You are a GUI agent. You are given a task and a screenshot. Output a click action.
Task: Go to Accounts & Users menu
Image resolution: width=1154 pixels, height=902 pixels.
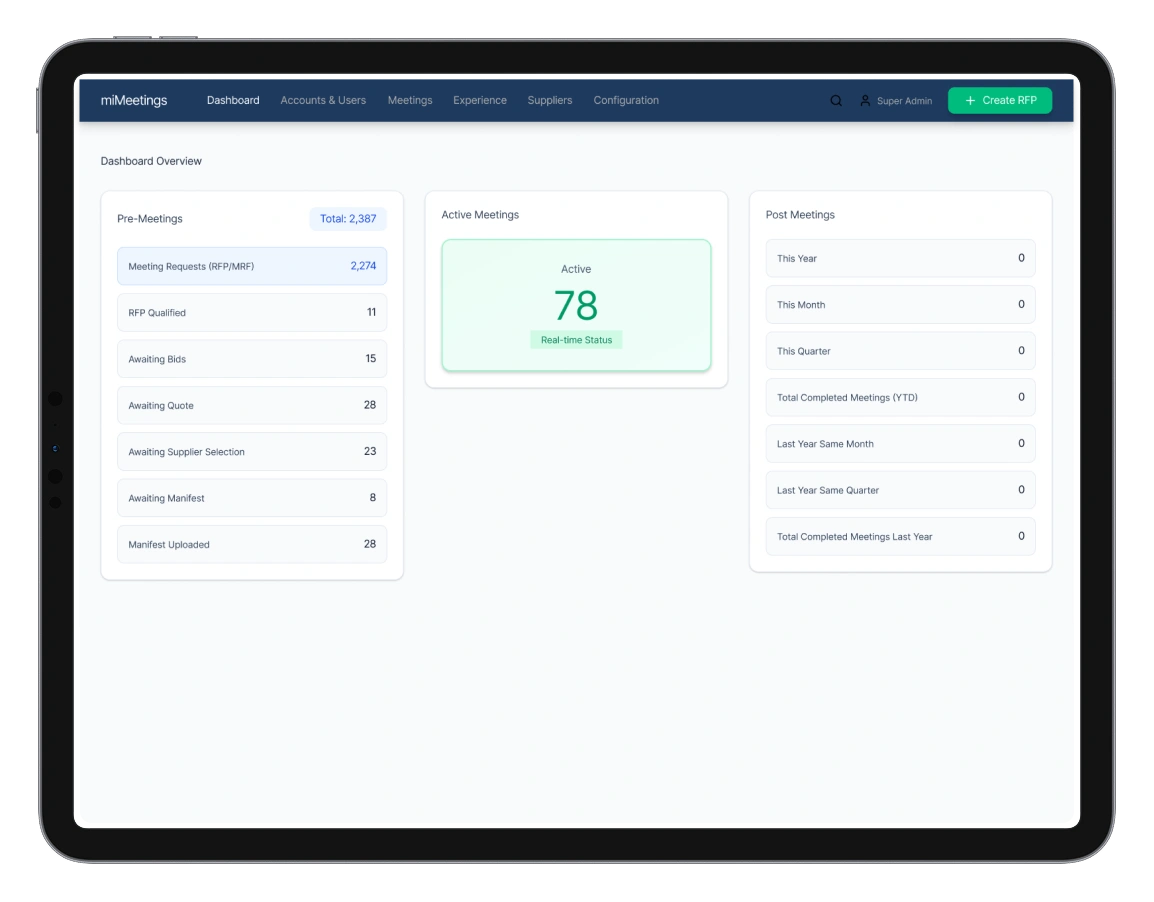(x=323, y=100)
